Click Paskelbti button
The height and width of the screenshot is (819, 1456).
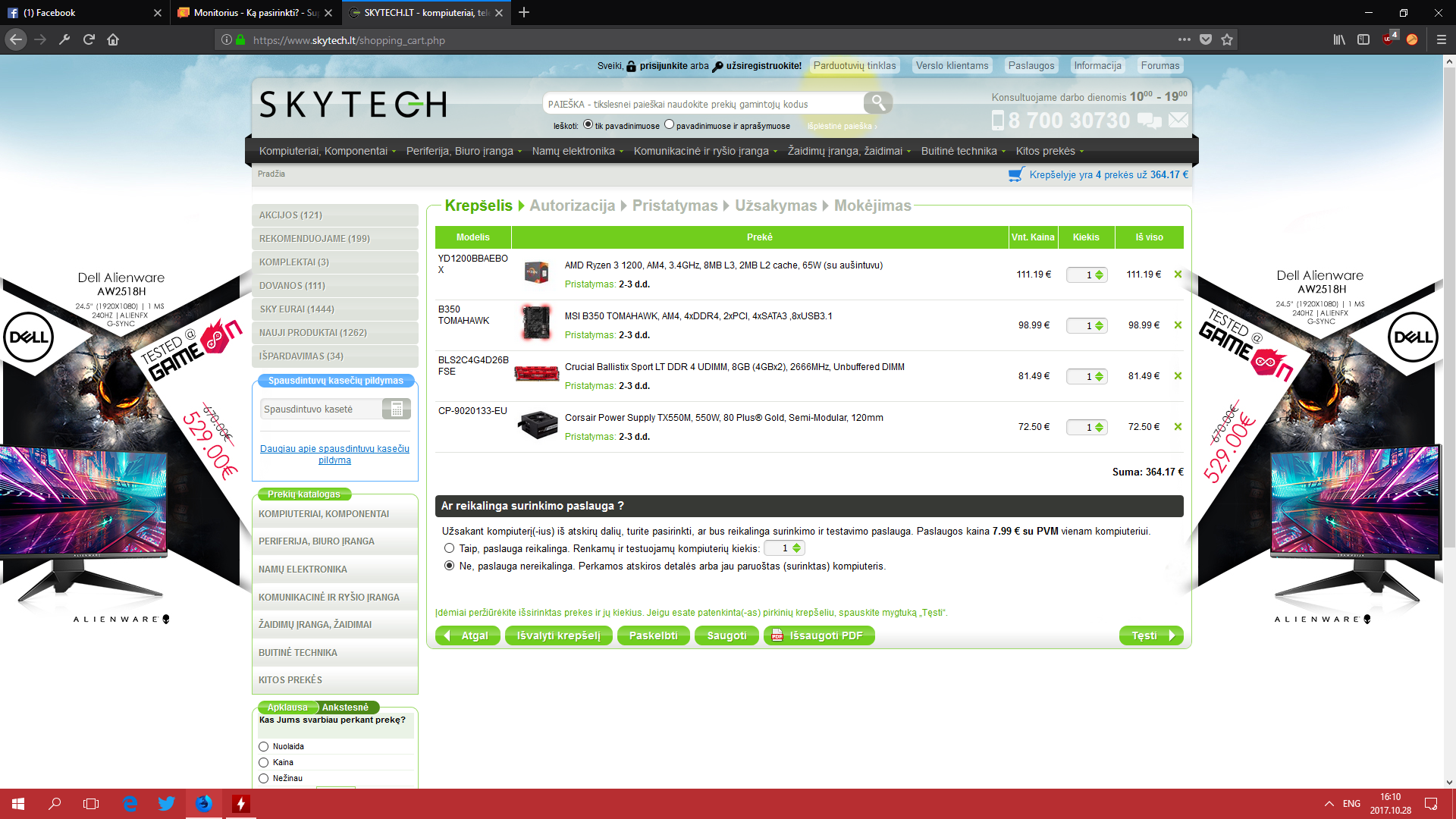pyautogui.click(x=653, y=635)
